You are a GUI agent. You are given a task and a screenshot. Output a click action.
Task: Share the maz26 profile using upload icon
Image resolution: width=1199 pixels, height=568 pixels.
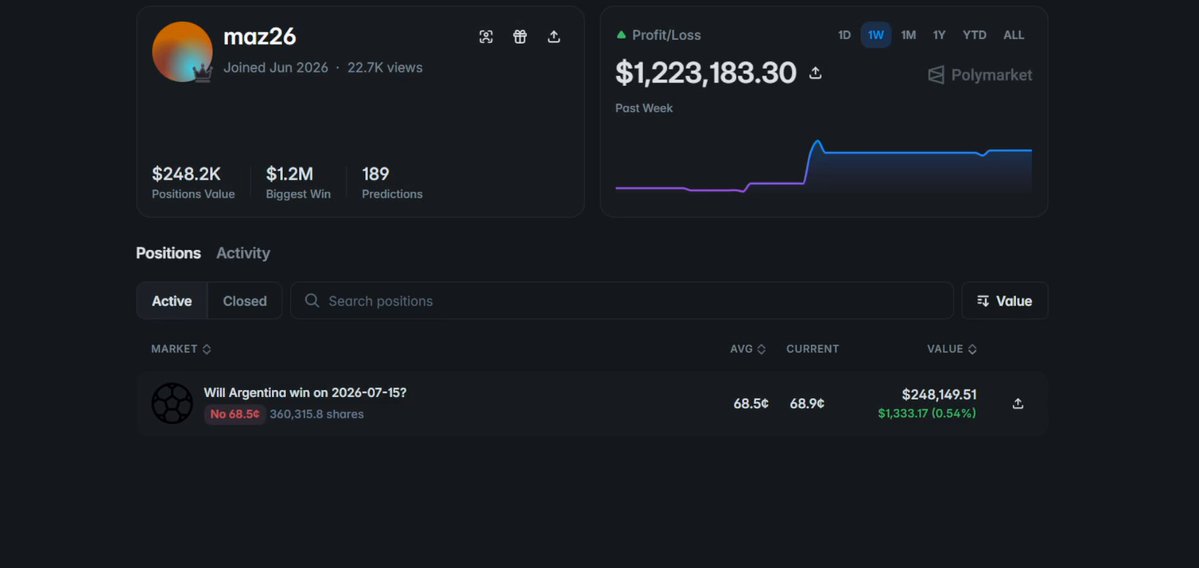click(554, 37)
